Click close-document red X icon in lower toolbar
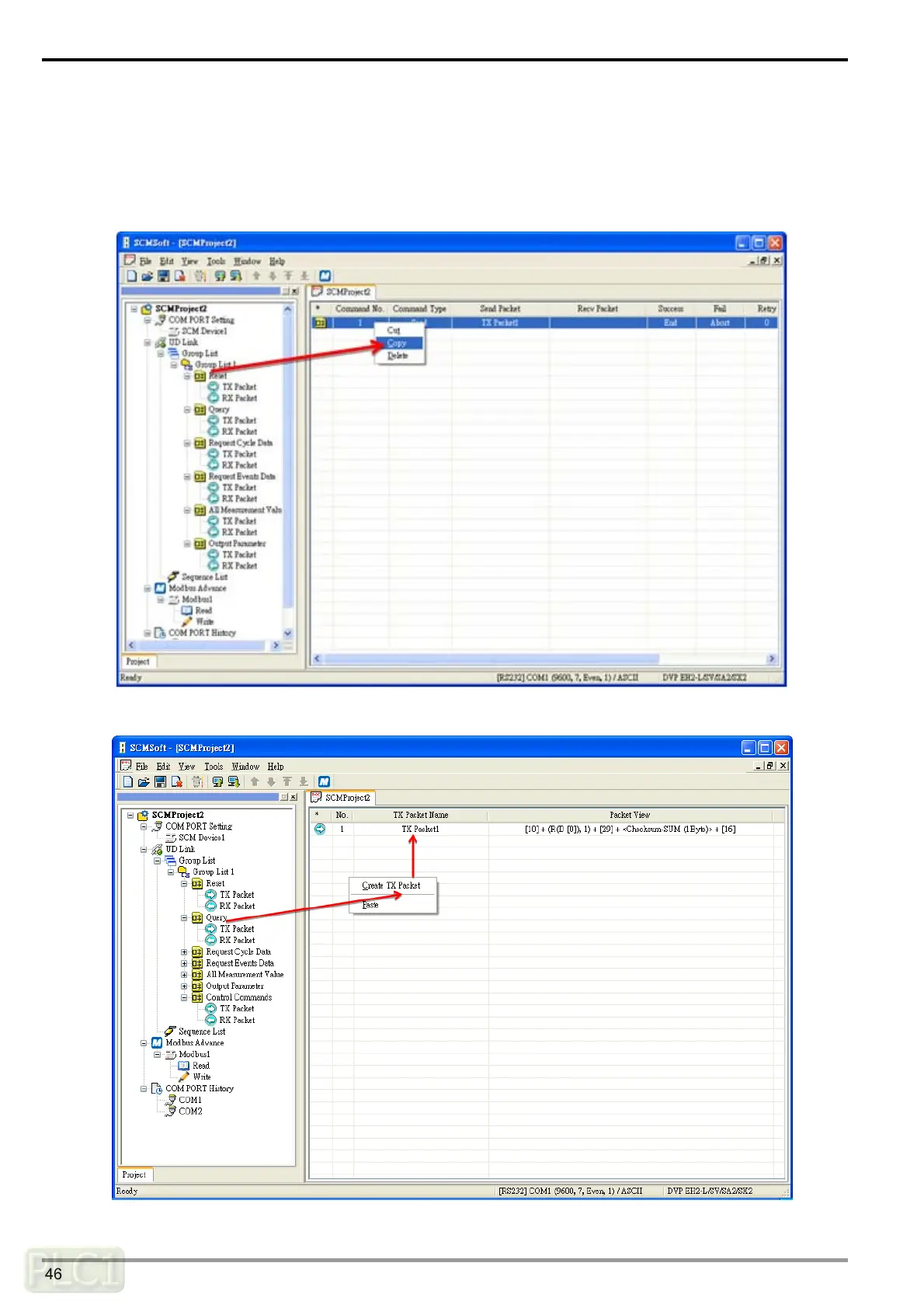 pyautogui.click(x=177, y=781)
